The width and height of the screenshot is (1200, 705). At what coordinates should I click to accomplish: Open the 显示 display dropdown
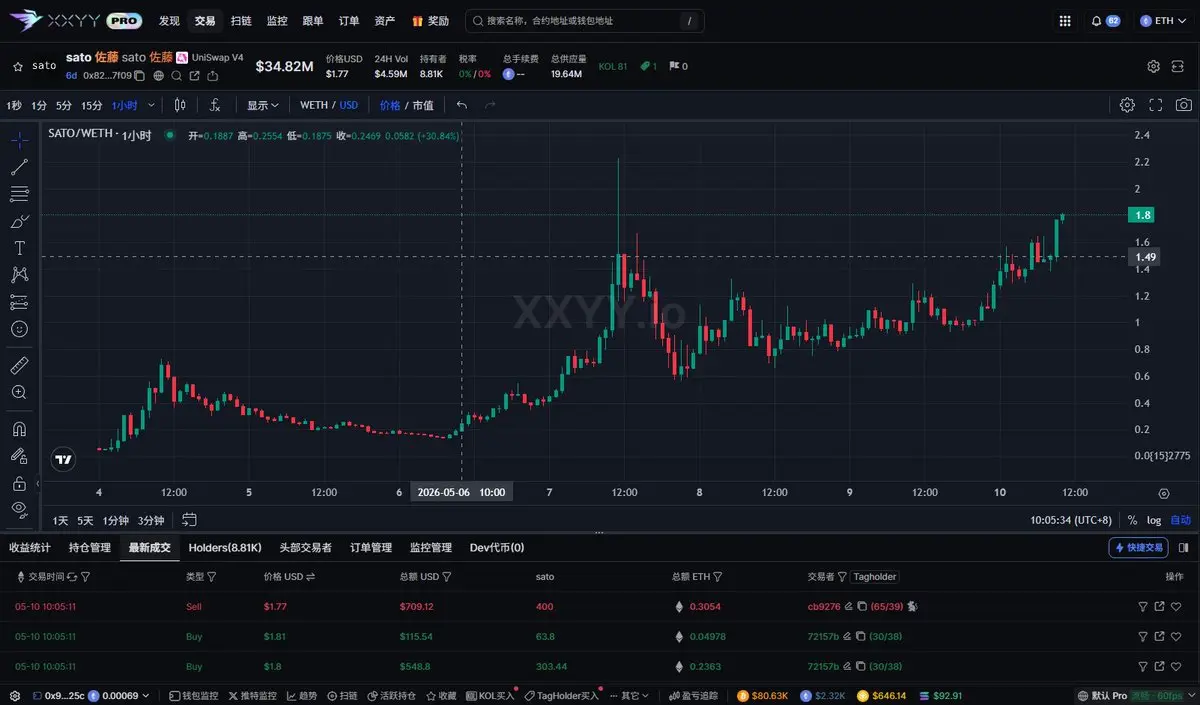click(x=263, y=105)
